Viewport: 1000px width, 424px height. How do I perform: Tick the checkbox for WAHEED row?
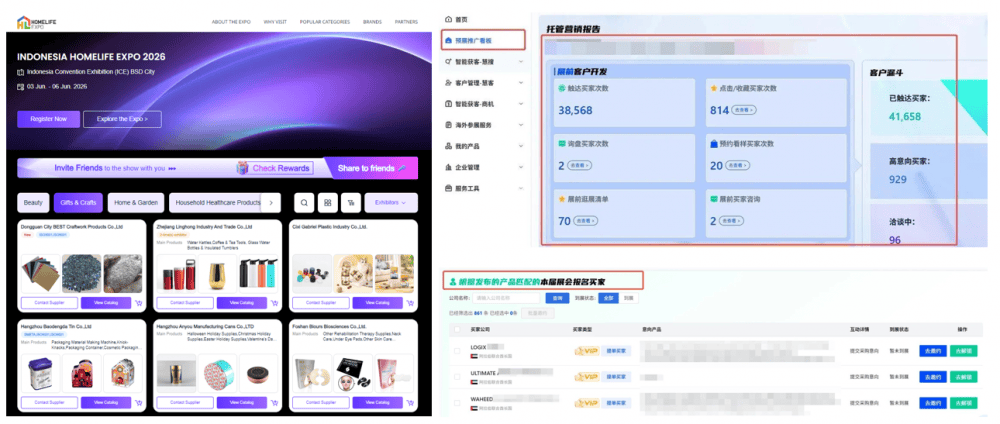pos(456,403)
